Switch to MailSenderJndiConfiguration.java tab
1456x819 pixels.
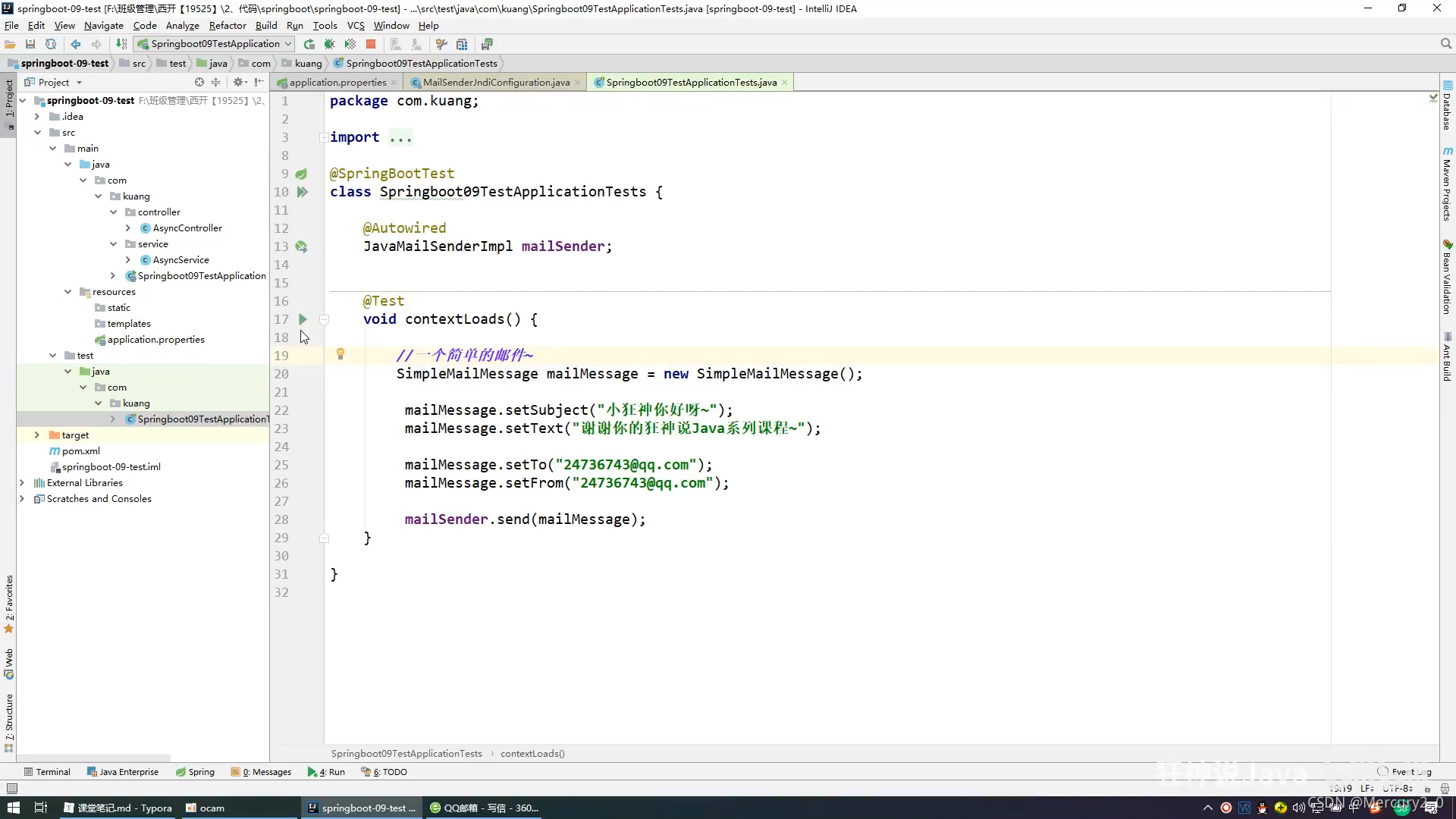tap(496, 82)
